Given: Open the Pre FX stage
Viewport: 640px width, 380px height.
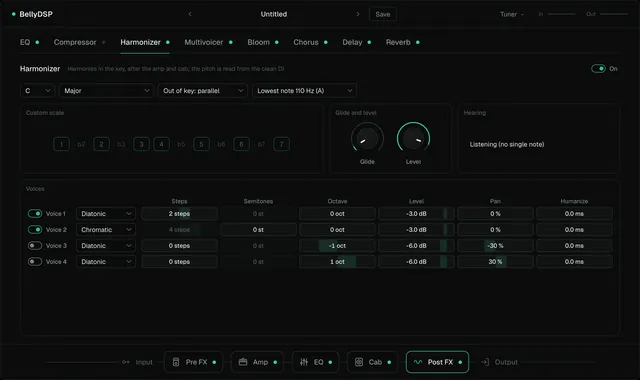Looking at the screenshot, I should pos(193,362).
